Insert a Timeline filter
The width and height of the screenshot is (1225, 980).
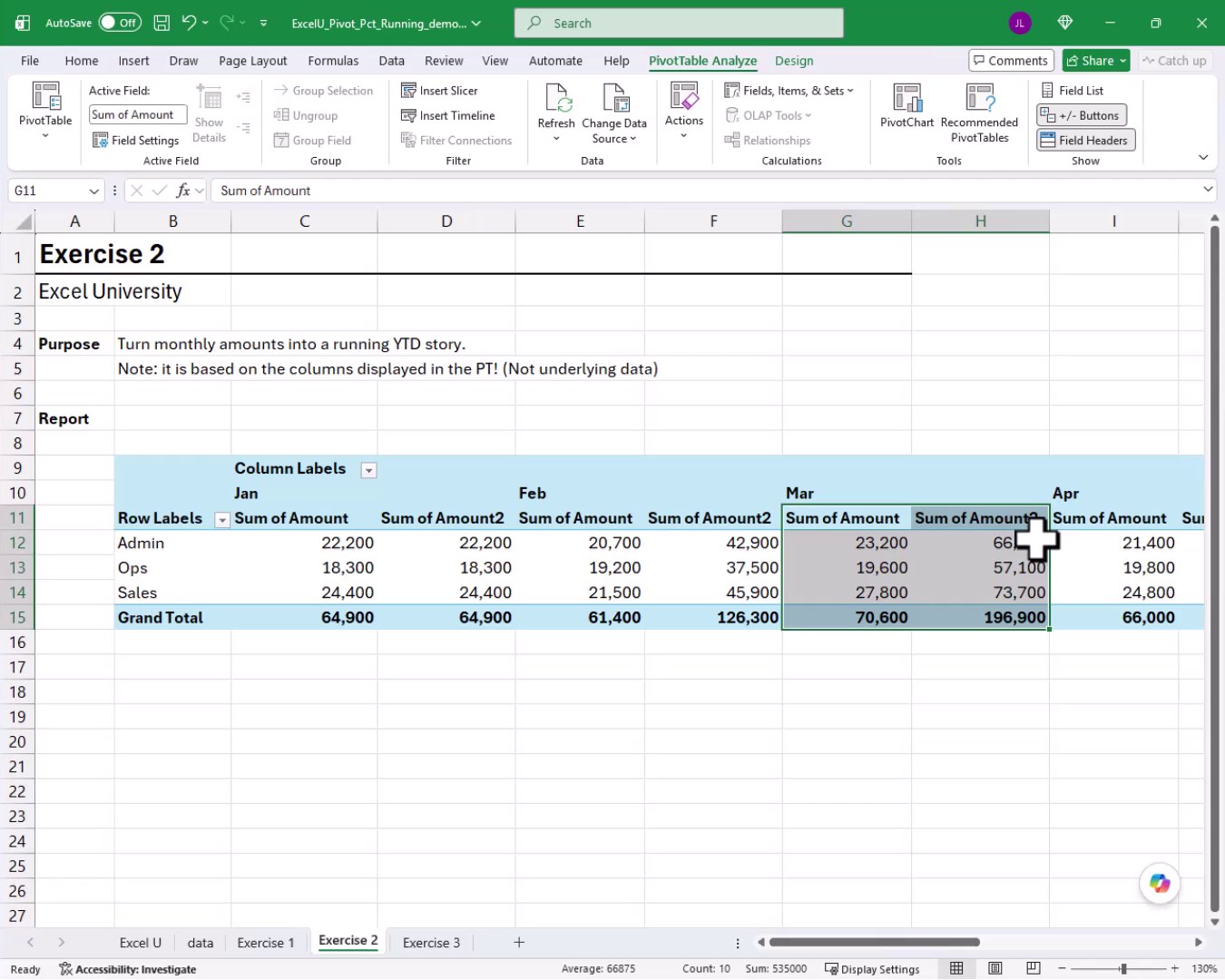448,115
